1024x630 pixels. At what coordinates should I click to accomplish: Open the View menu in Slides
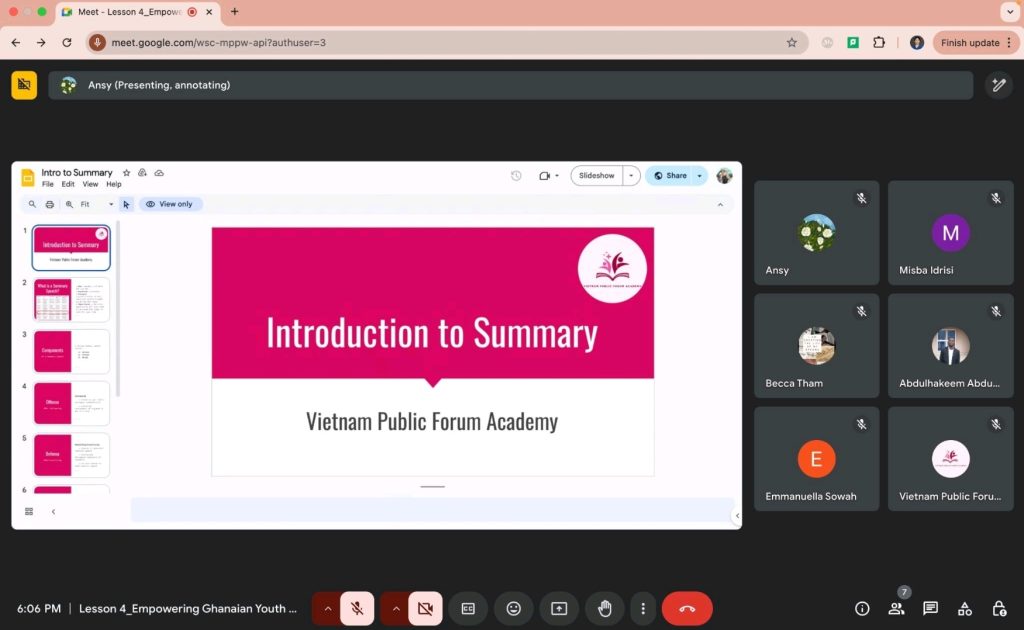pyautogui.click(x=90, y=184)
